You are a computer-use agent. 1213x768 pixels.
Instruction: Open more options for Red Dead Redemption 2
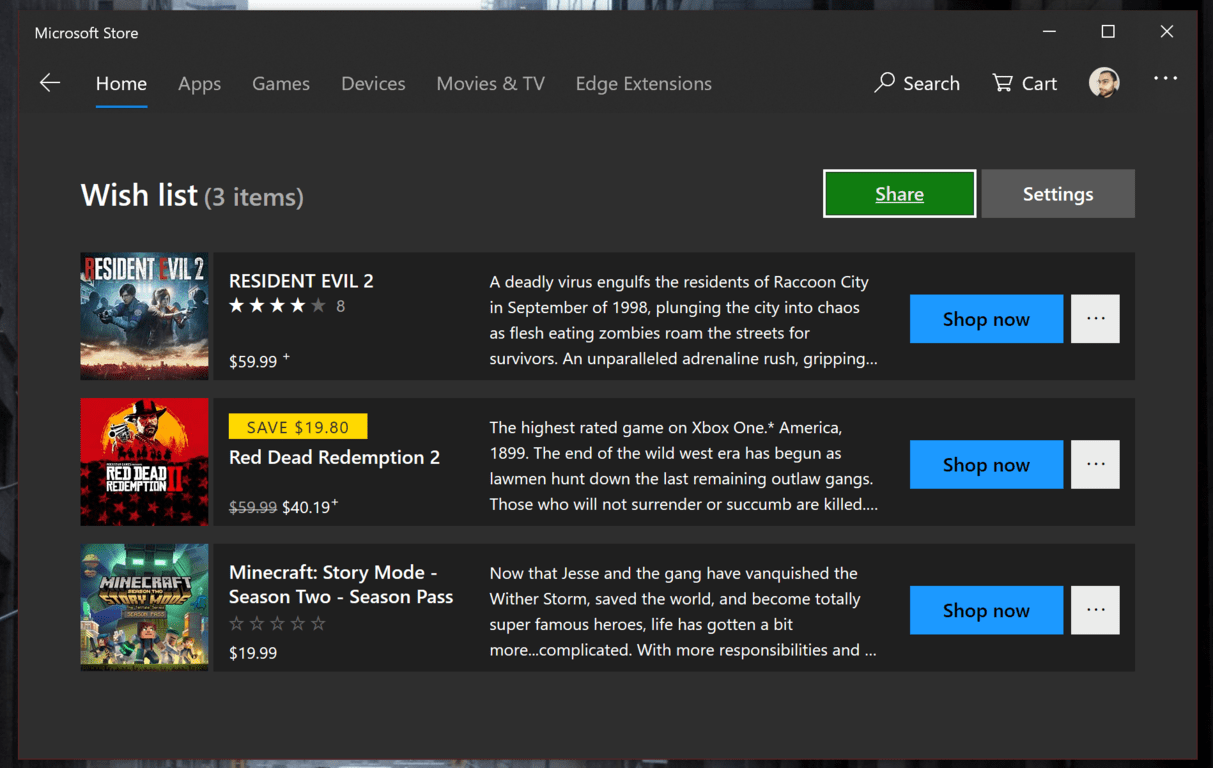1095,465
